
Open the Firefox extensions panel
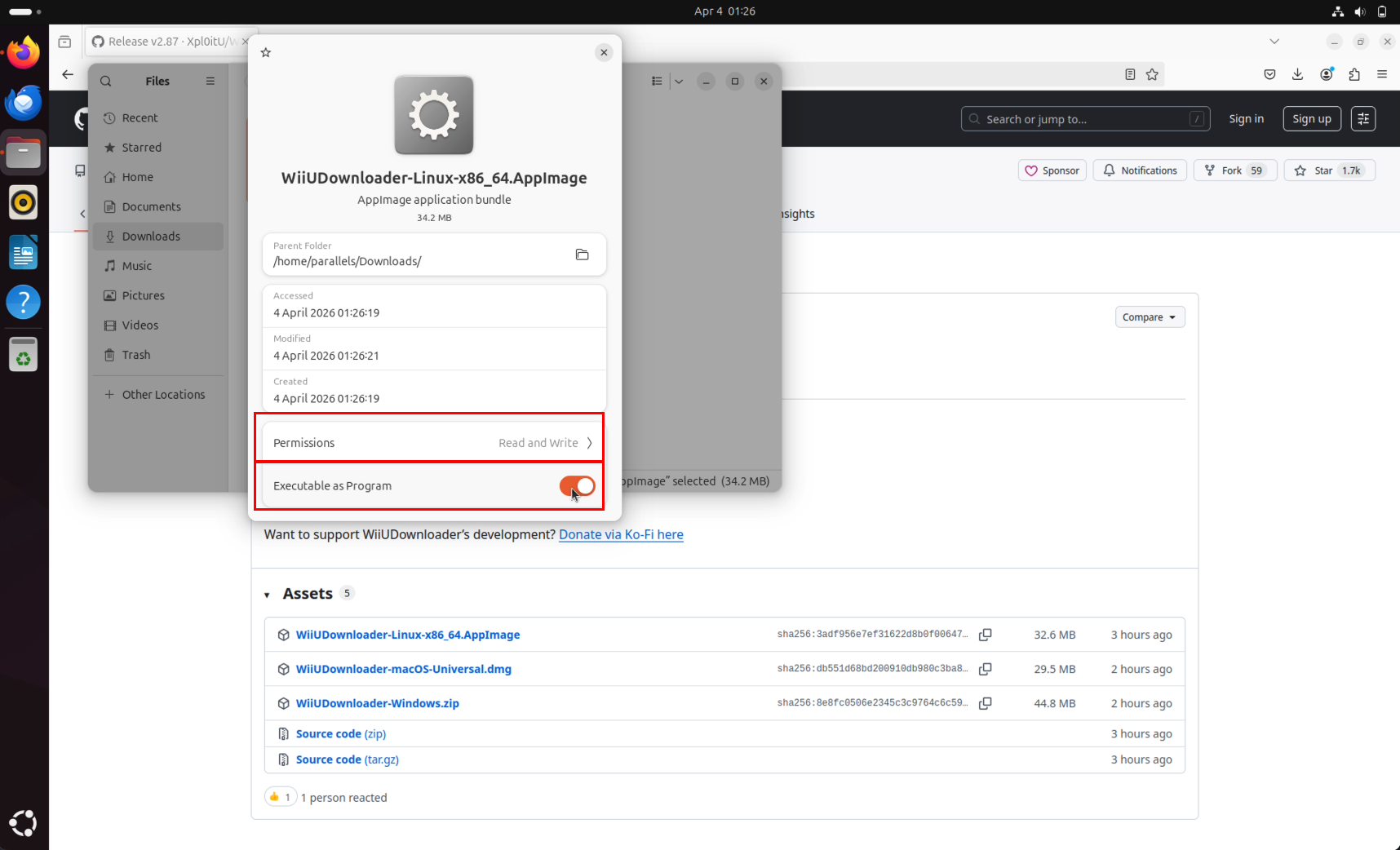point(1354,74)
